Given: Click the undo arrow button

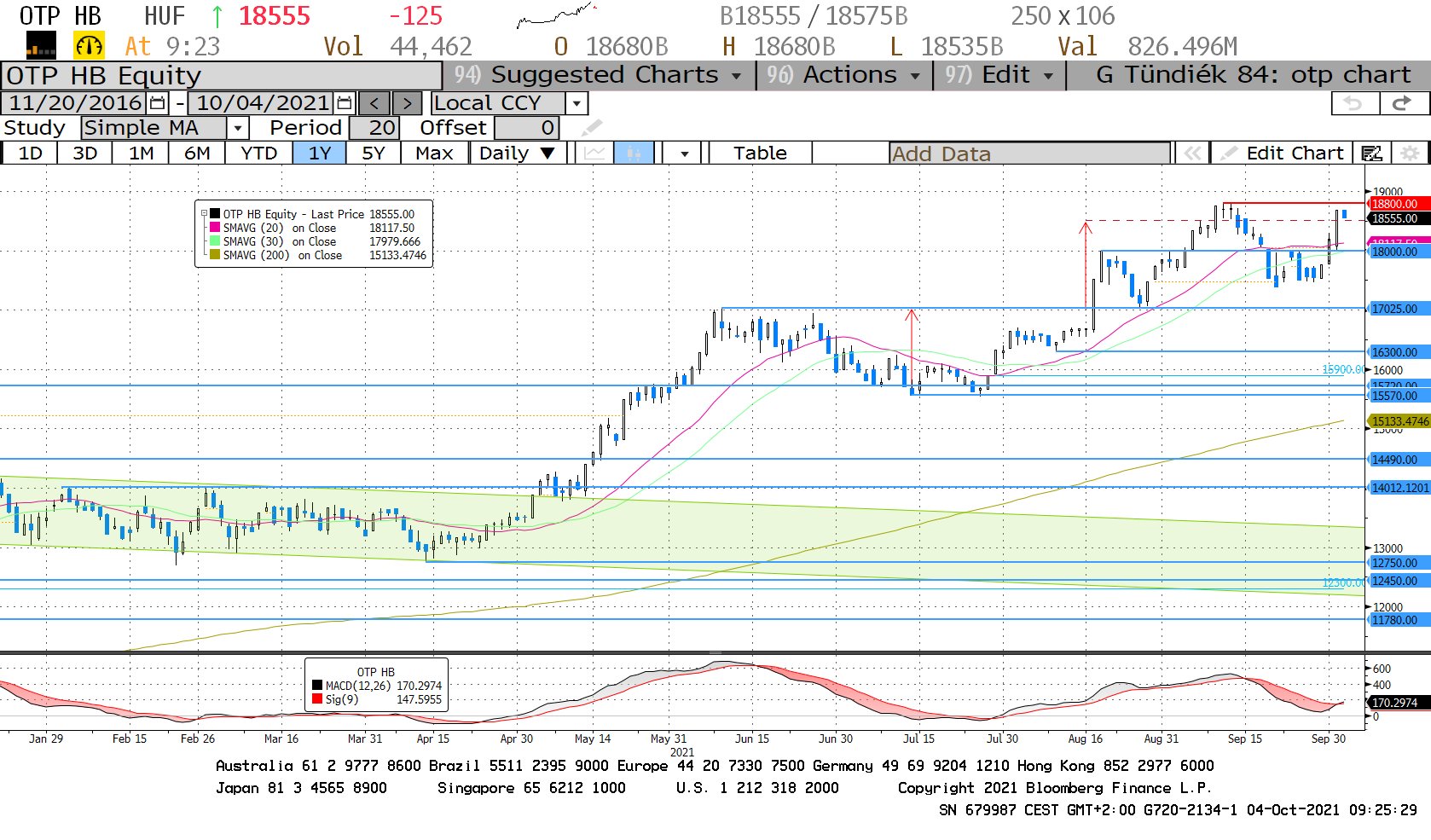Looking at the screenshot, I should pyautogui.click(x=1353, y=103).
